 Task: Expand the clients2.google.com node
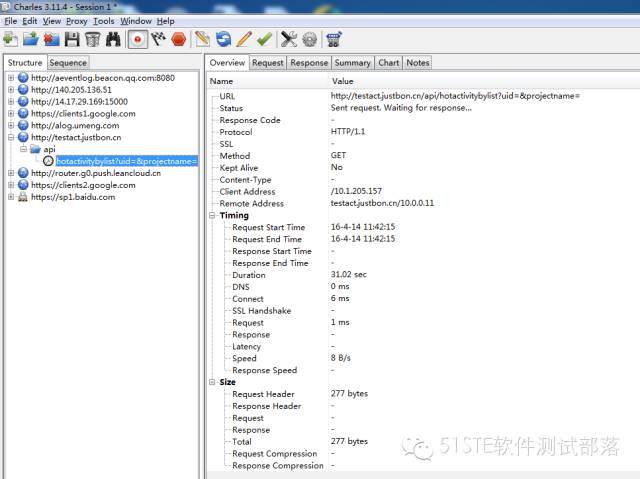[x=11, y=185]
